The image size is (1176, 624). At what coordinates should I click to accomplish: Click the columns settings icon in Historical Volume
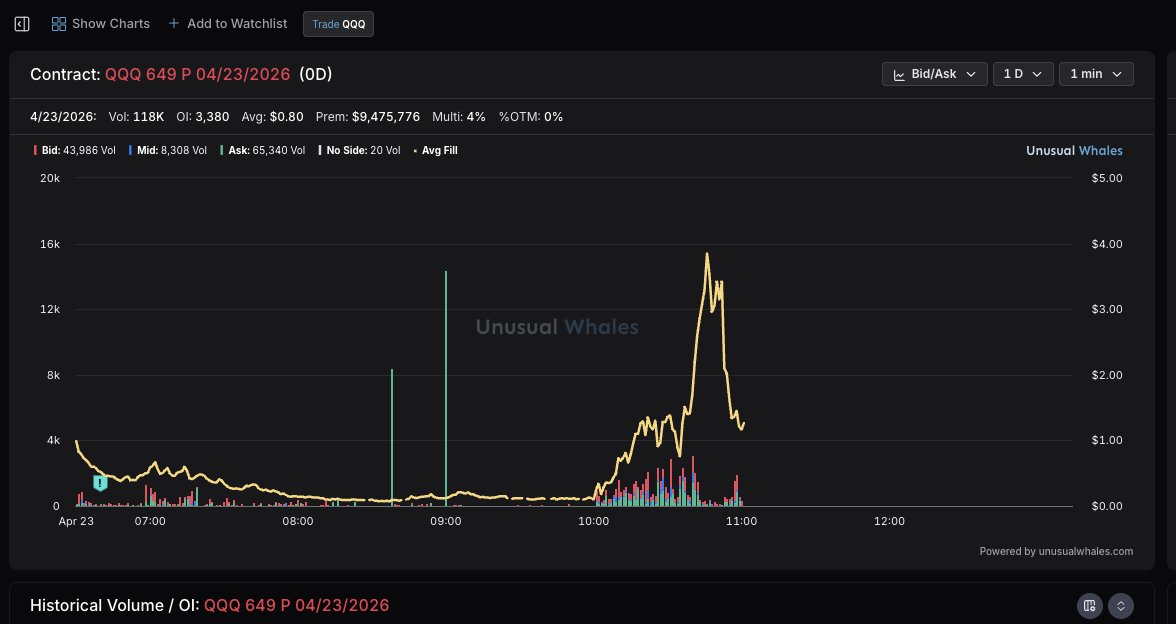coord(1090,605)
